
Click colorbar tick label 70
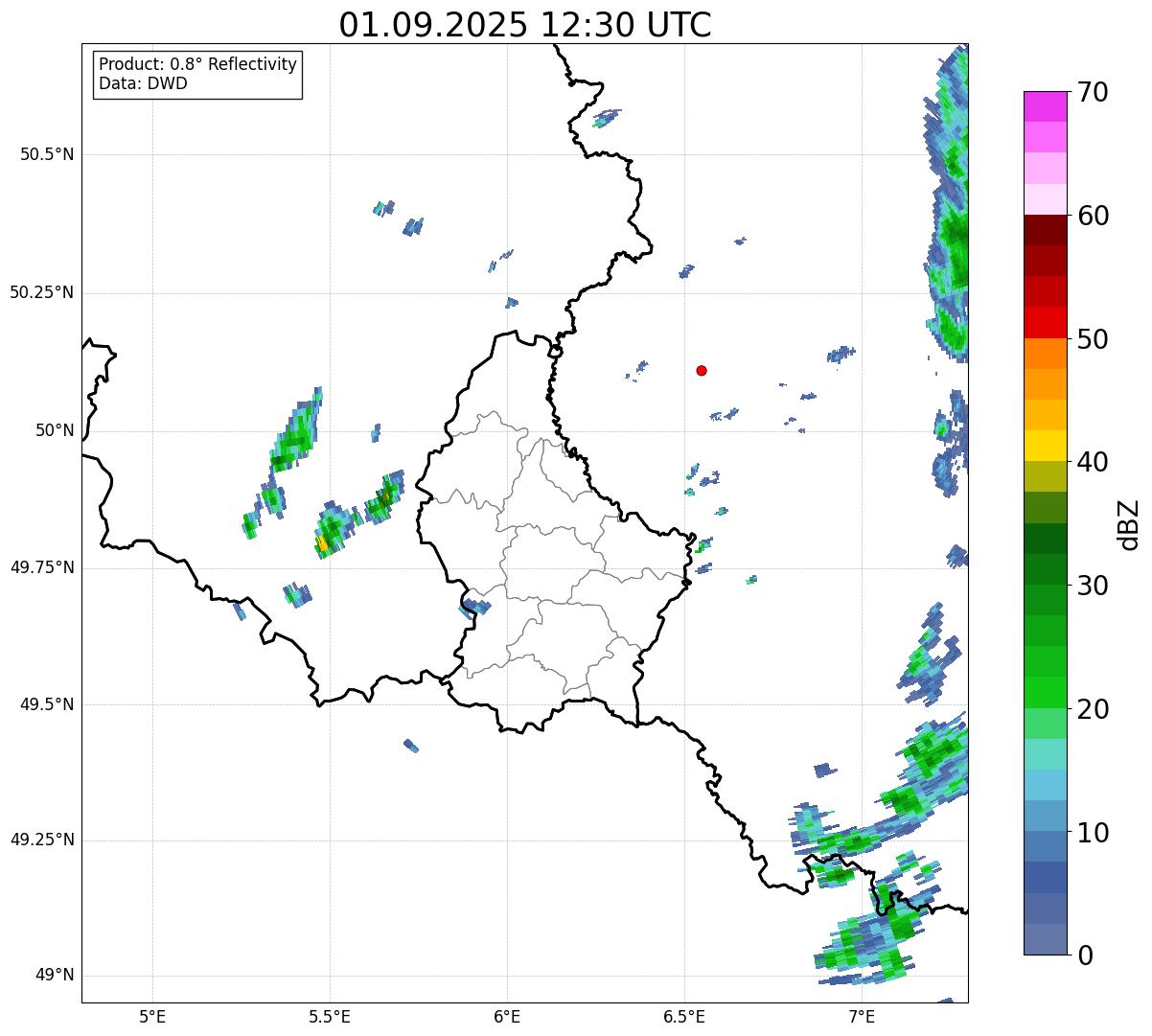1093,93
